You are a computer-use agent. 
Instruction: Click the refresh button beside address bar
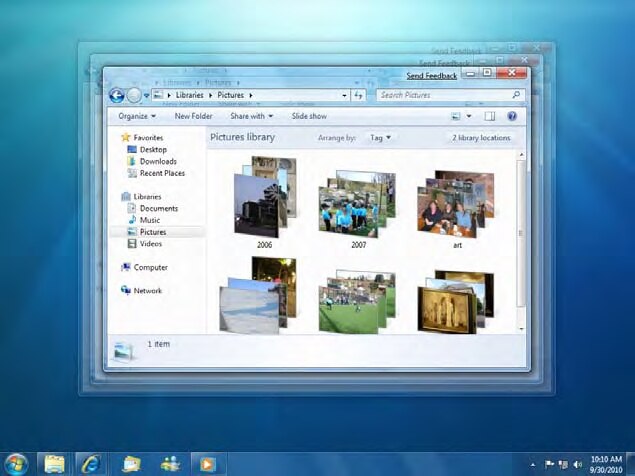(358, 95)
